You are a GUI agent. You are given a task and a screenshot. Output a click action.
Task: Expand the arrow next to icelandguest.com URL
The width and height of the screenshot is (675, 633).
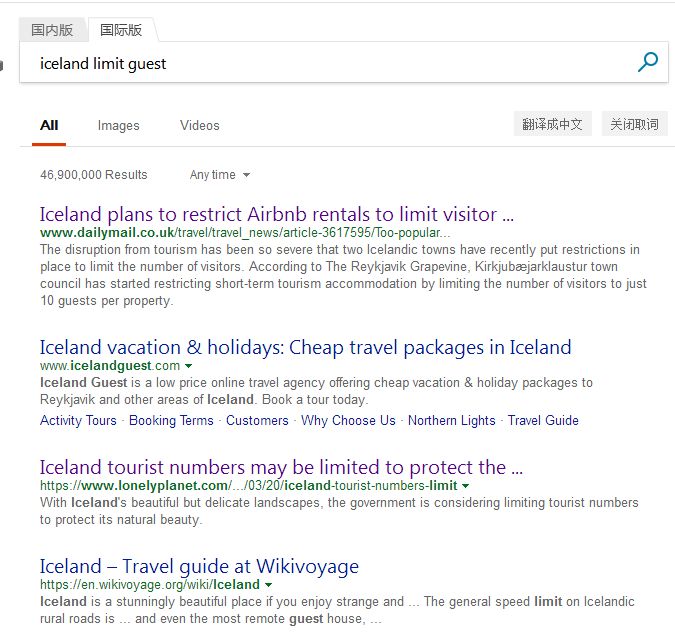point(188,366)
